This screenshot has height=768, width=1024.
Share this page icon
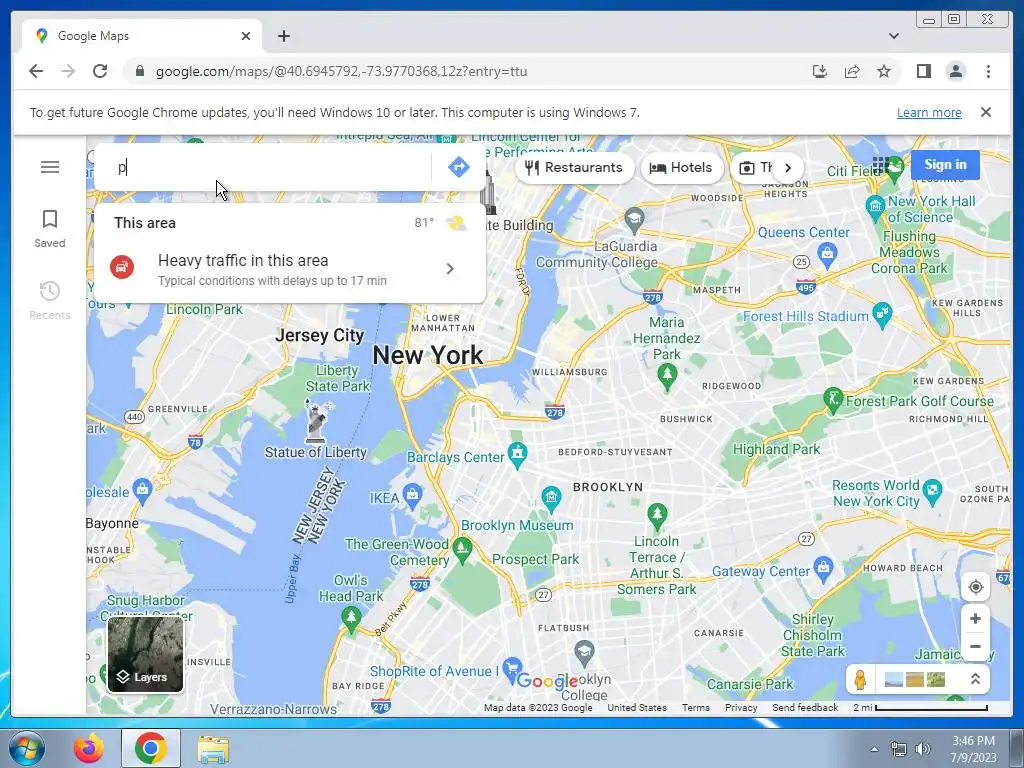point(852,71)
